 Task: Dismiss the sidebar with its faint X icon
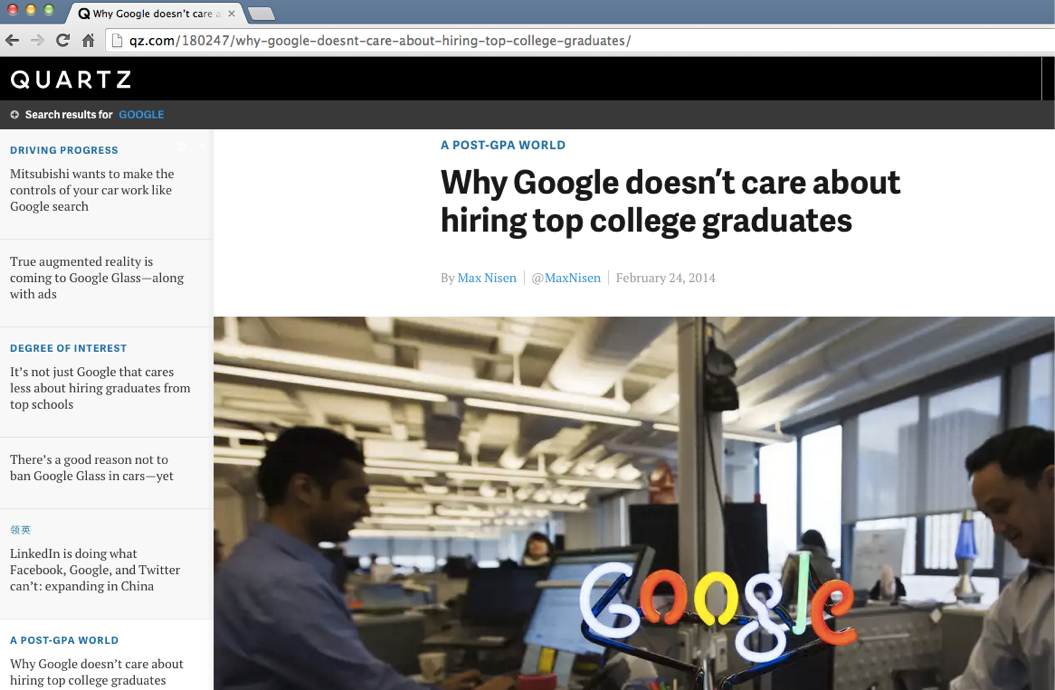202,146
